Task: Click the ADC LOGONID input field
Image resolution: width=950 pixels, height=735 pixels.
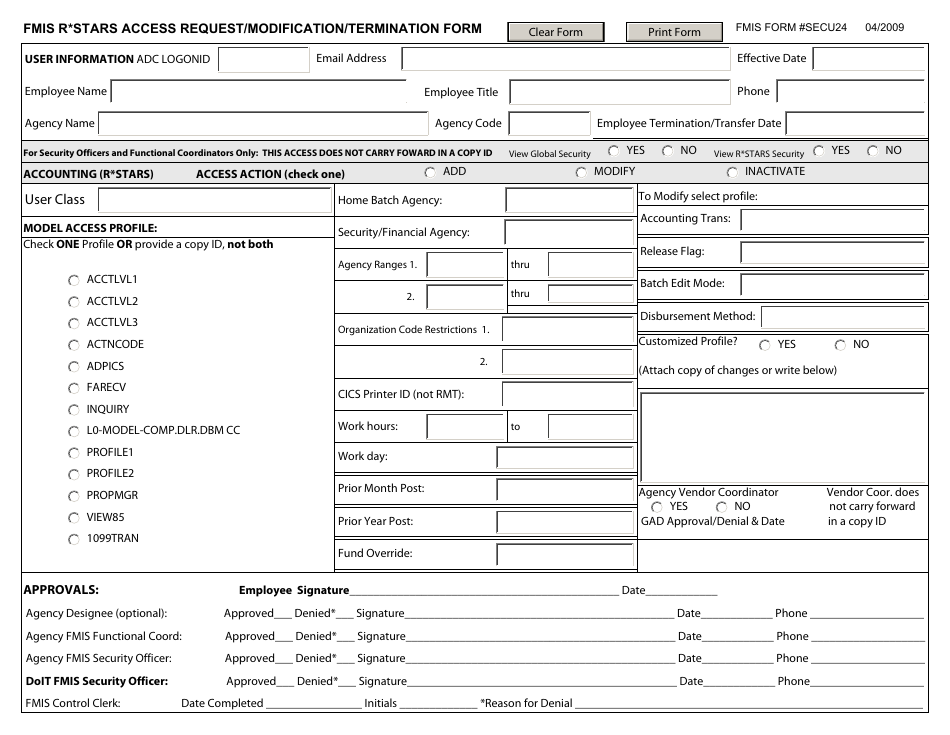Action: pyautogui.click(x=264, y=60)
